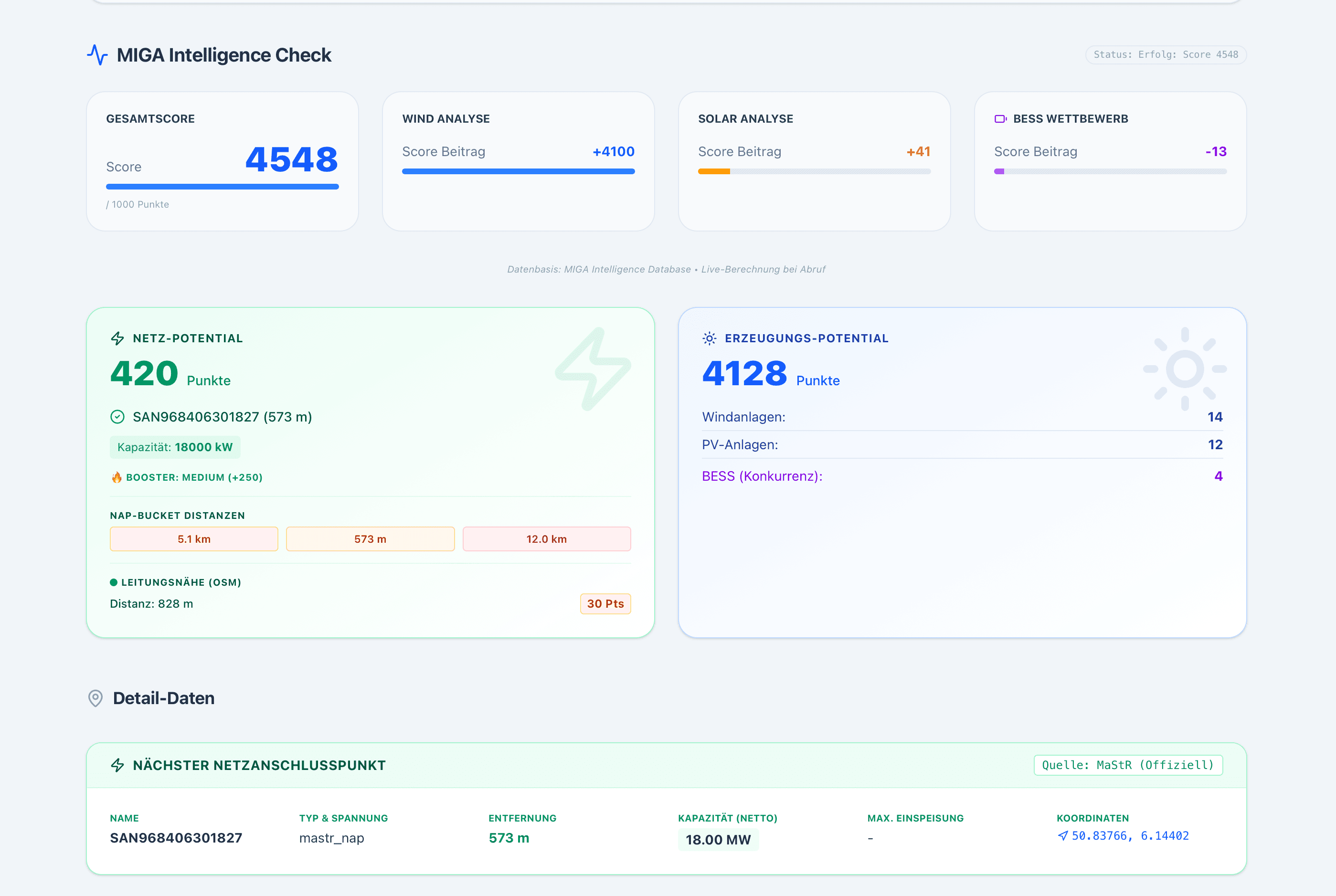
Task: Click the pulse icon beside MIGA Intelligence Check
Action: click(x=97, y=55)
